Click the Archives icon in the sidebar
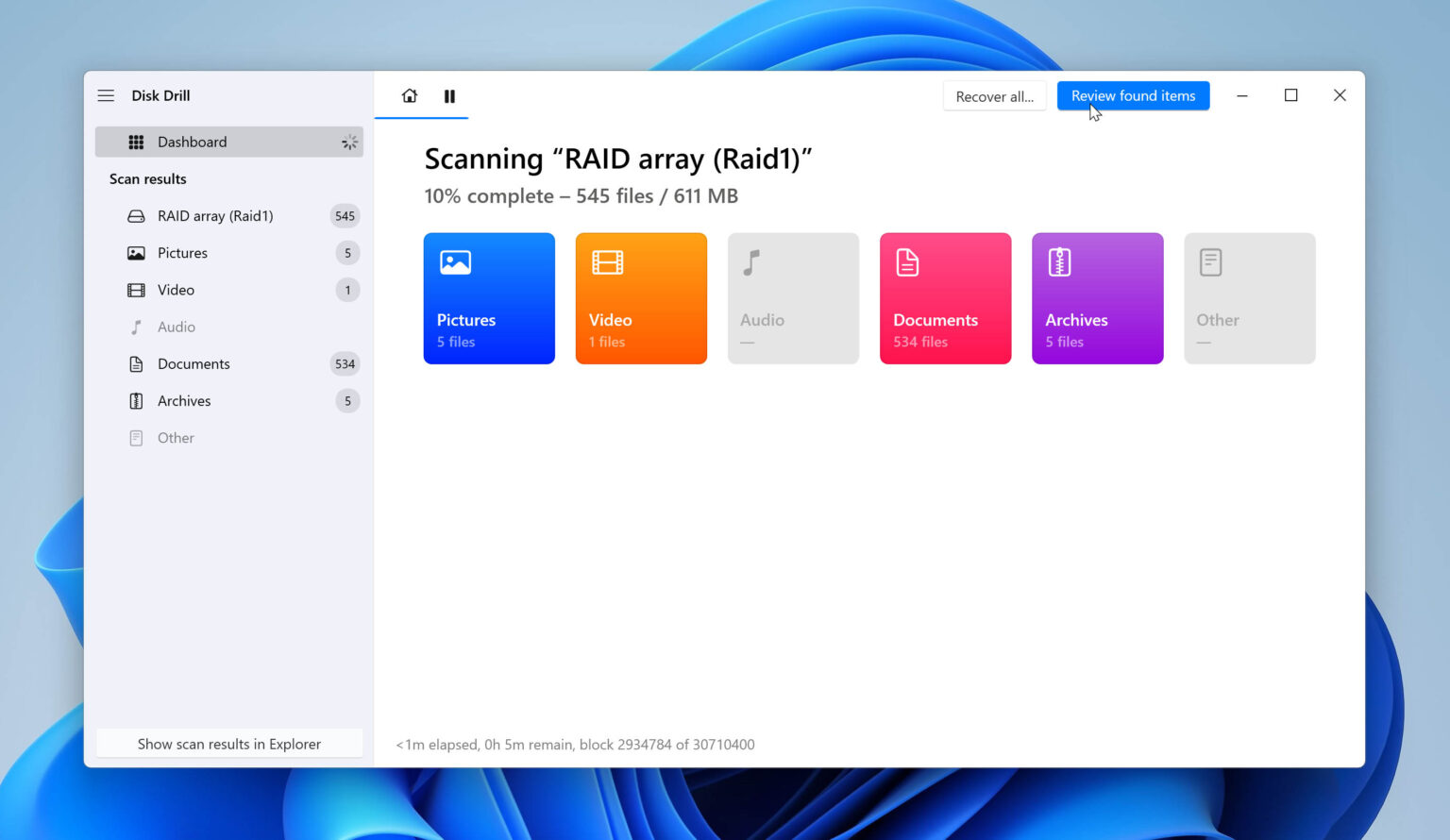The height and width of the screenshot is (840, 1450). (x=137, y=400)
